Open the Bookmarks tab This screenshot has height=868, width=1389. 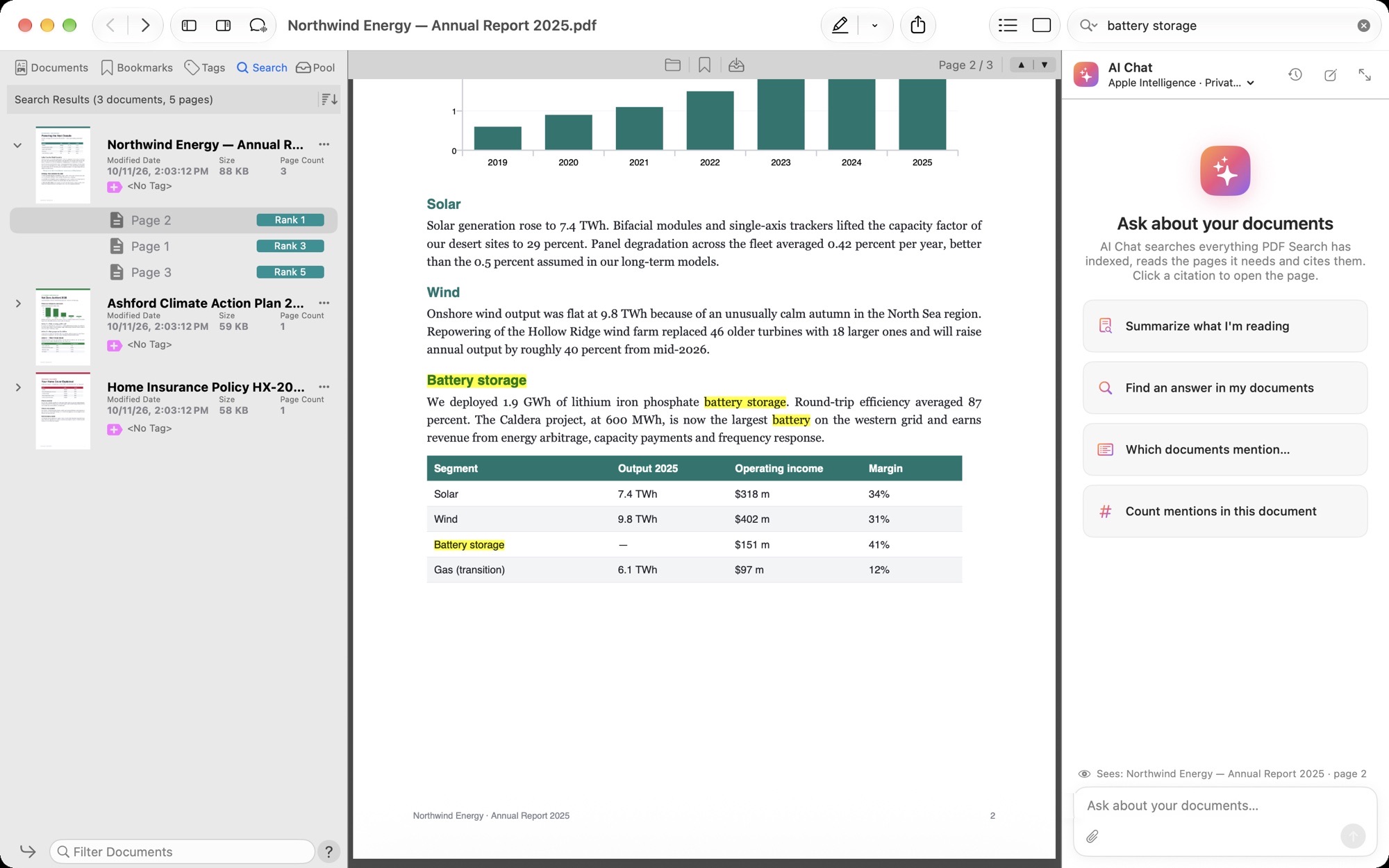pyautogui.click(x=136, y=67)
